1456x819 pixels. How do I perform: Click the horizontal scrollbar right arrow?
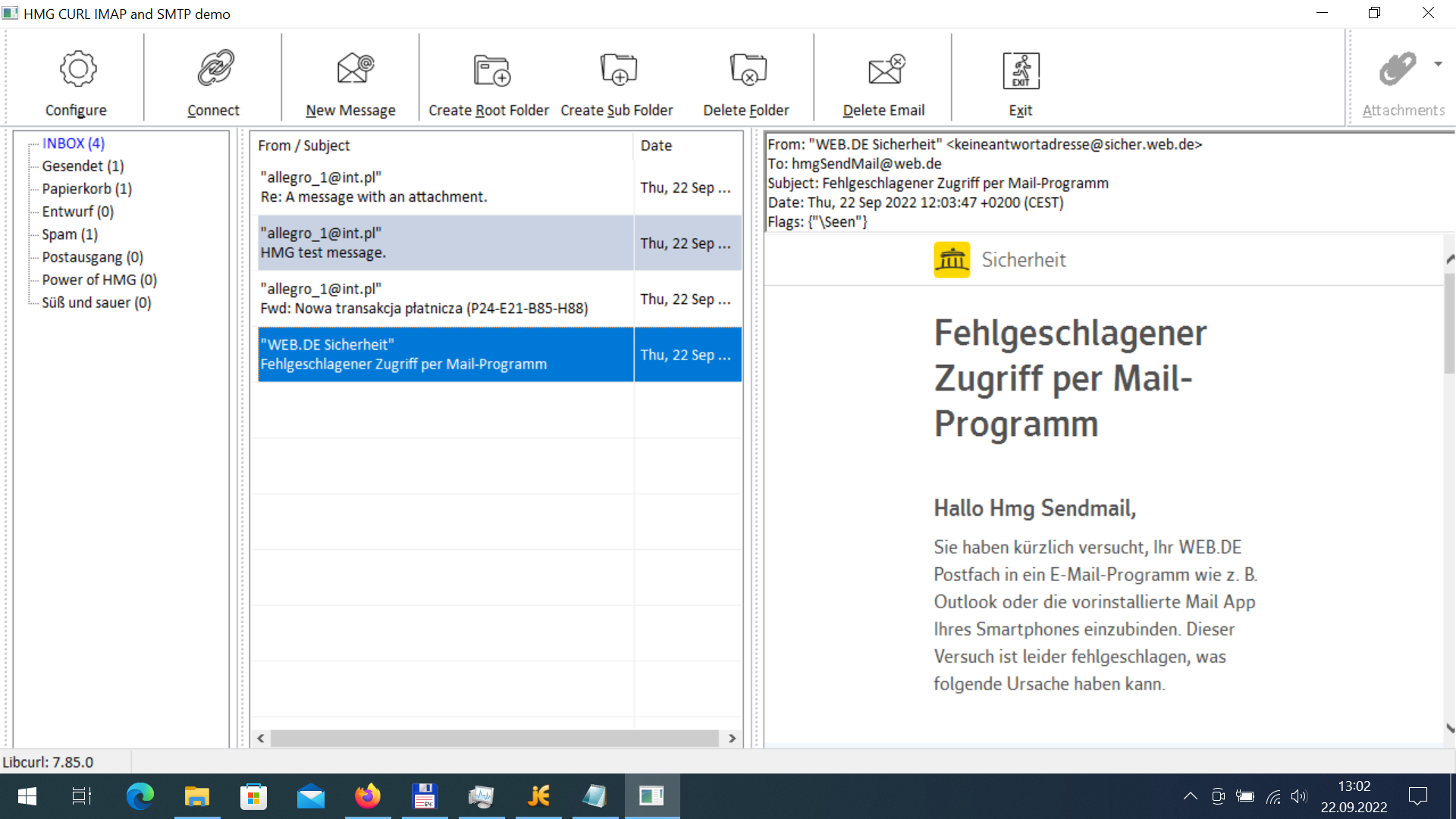click(732, 737)
